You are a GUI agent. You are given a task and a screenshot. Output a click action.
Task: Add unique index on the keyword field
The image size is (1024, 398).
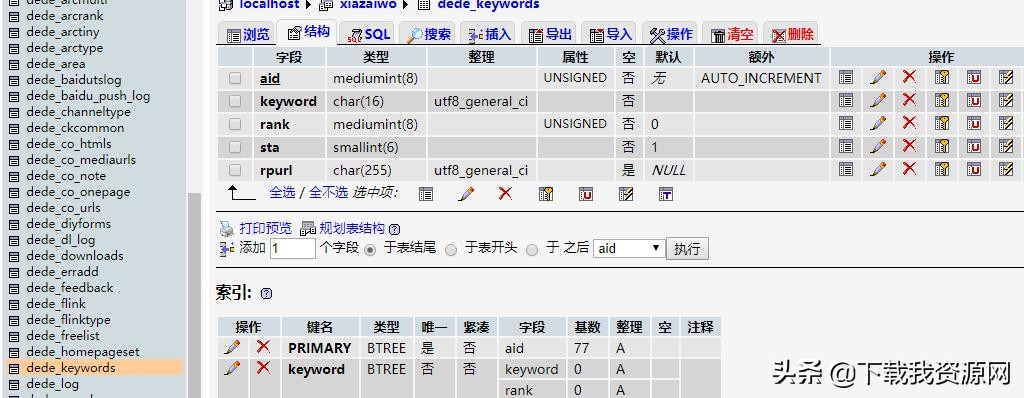974,101
